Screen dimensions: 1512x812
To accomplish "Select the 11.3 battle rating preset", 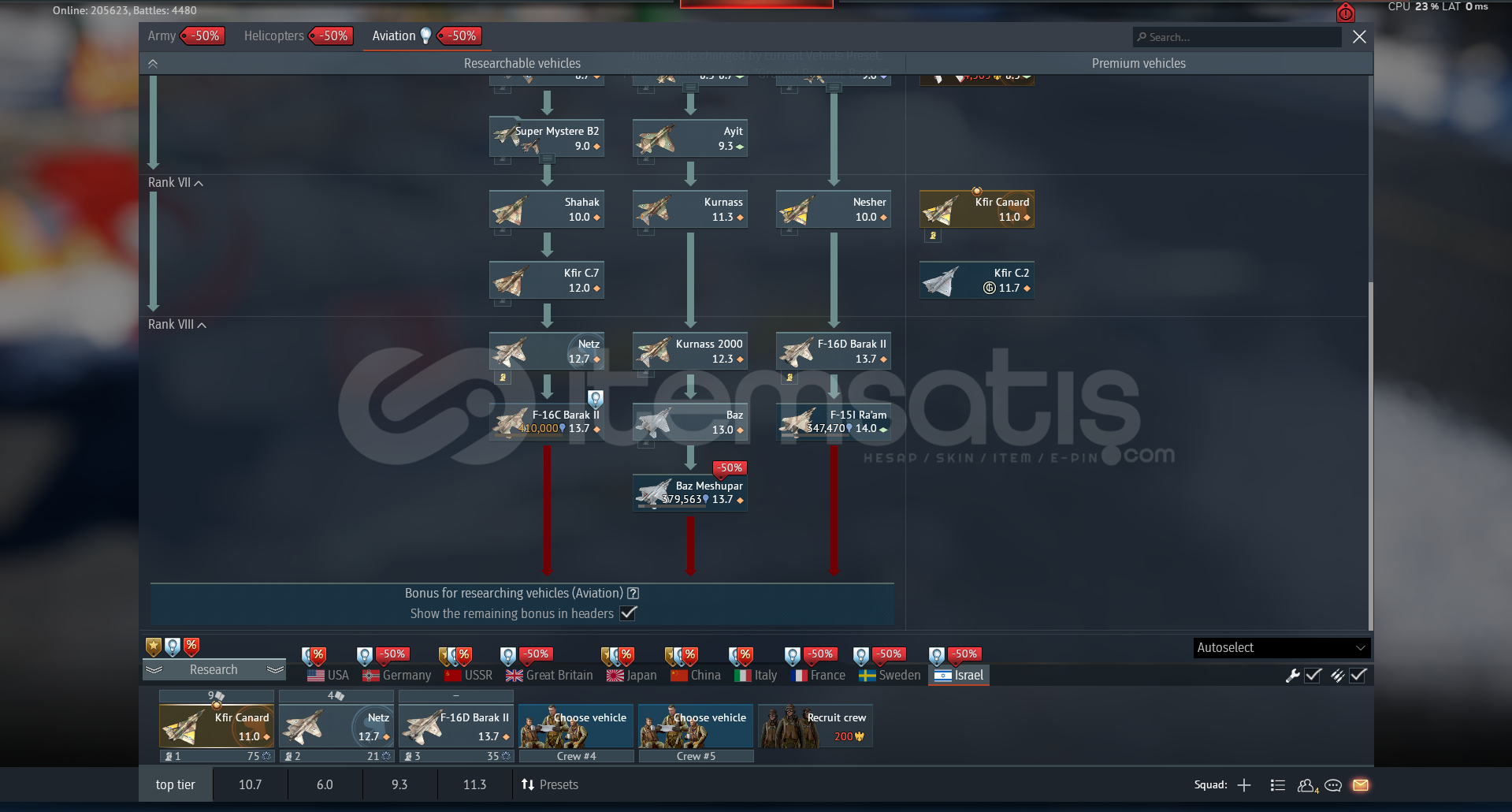I will click(x=475, y=785).
